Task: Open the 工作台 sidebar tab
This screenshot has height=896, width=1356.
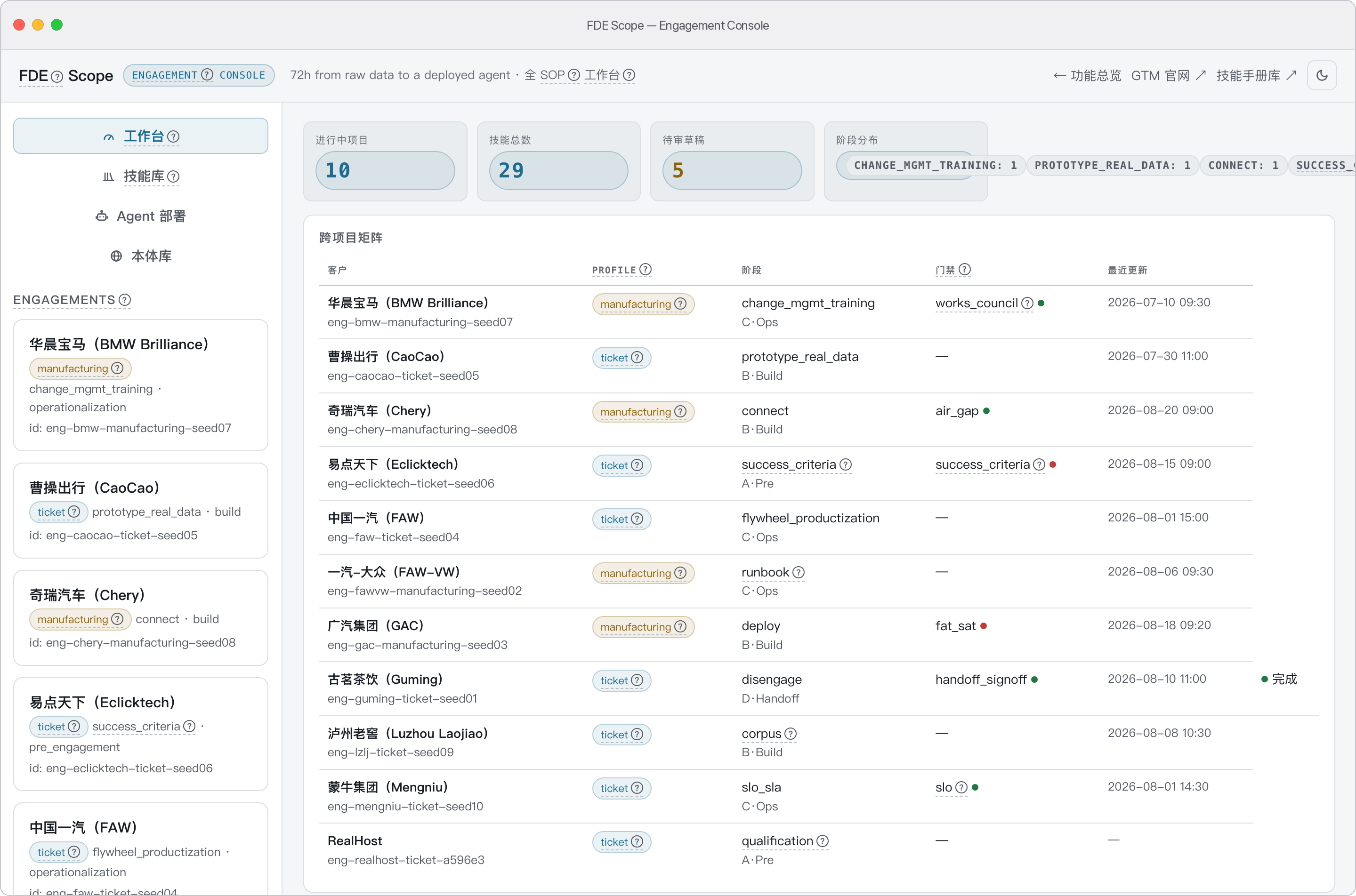Action: point(141,136)
